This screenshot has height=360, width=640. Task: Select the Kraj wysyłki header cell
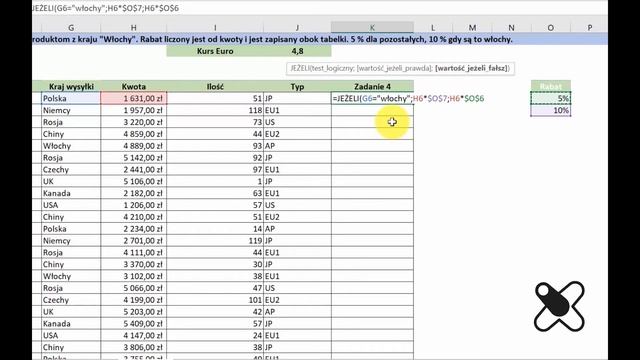pos(71,87)
